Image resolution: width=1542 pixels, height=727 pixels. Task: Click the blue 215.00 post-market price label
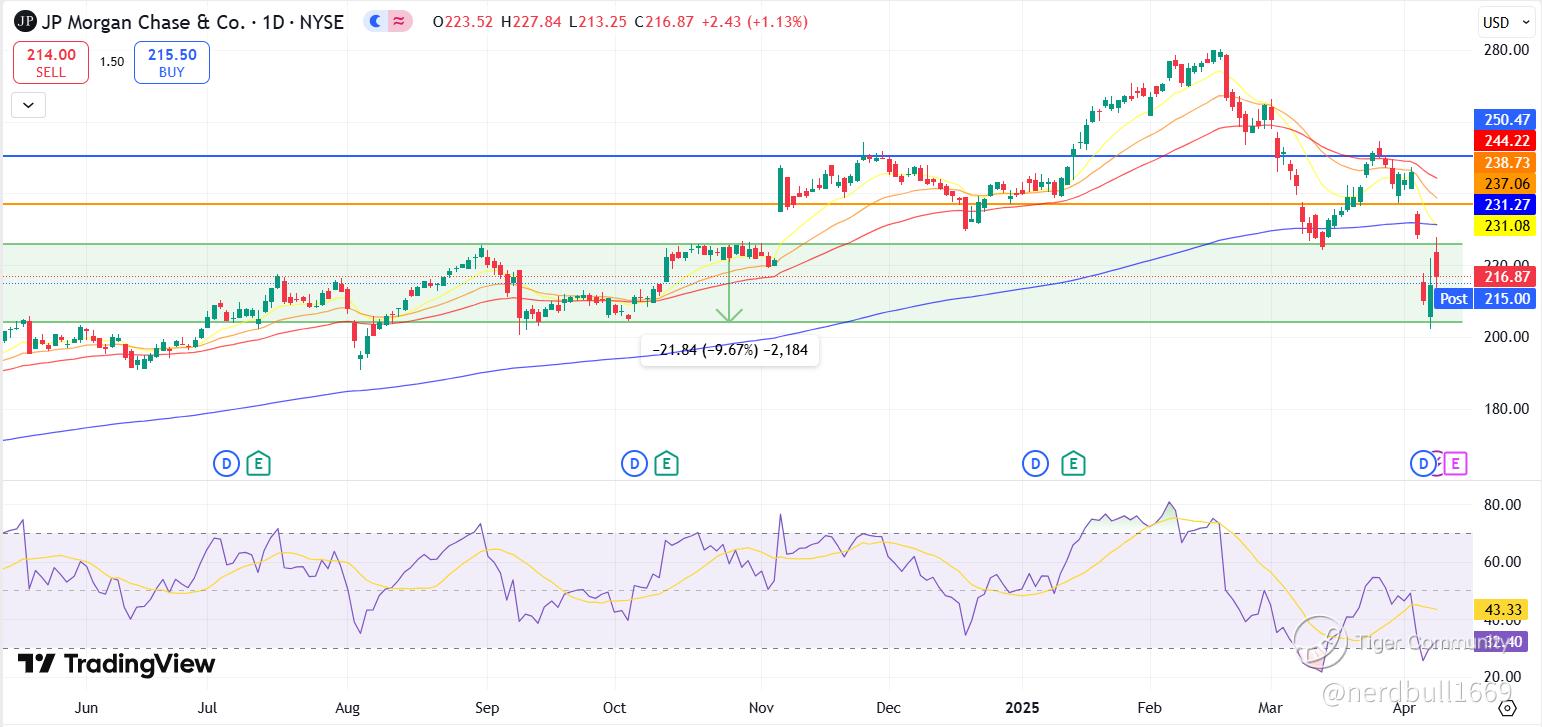click(x=1505, y=298)
